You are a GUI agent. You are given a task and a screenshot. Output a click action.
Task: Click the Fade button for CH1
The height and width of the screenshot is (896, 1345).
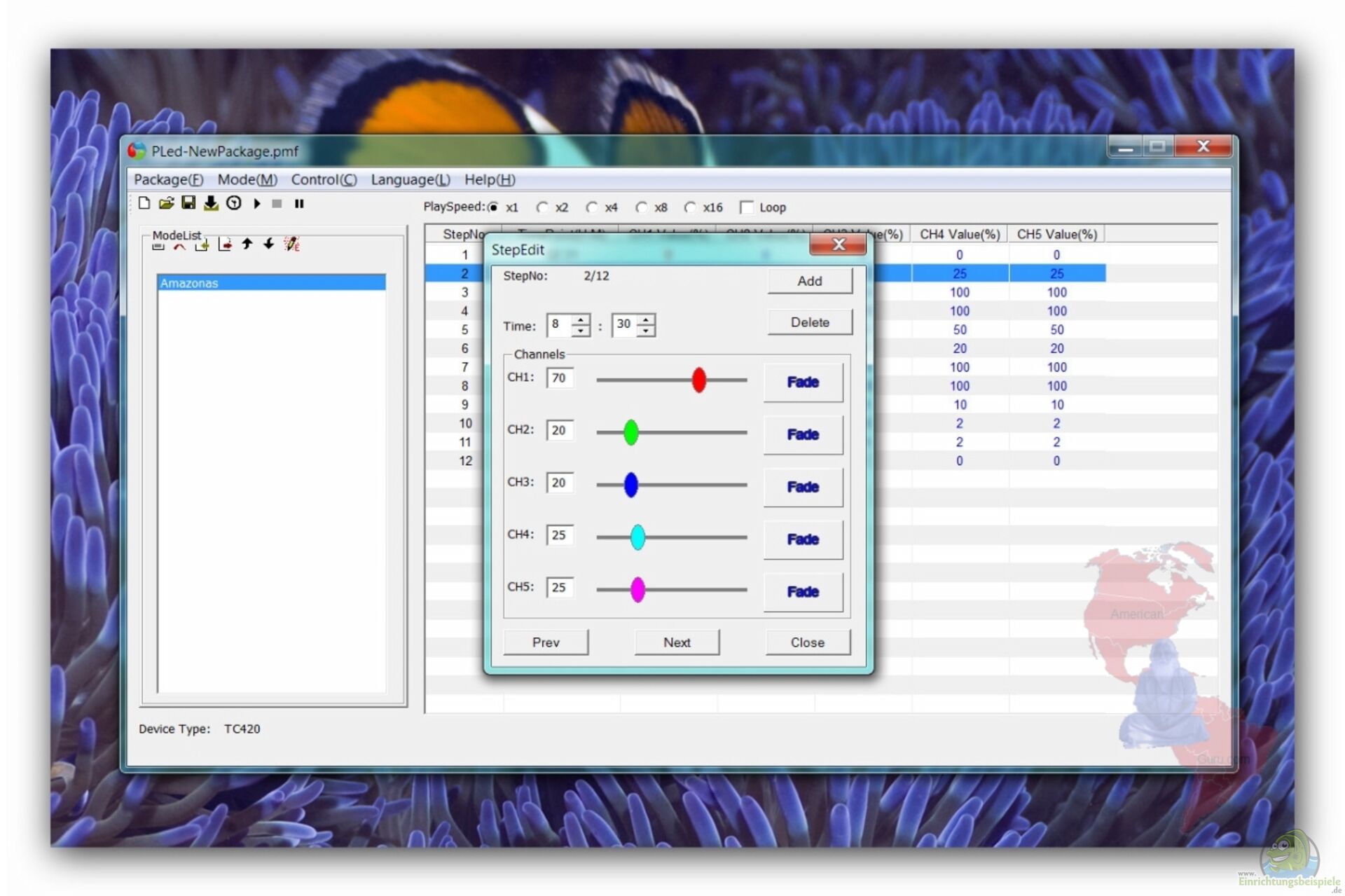pos(803,382)
